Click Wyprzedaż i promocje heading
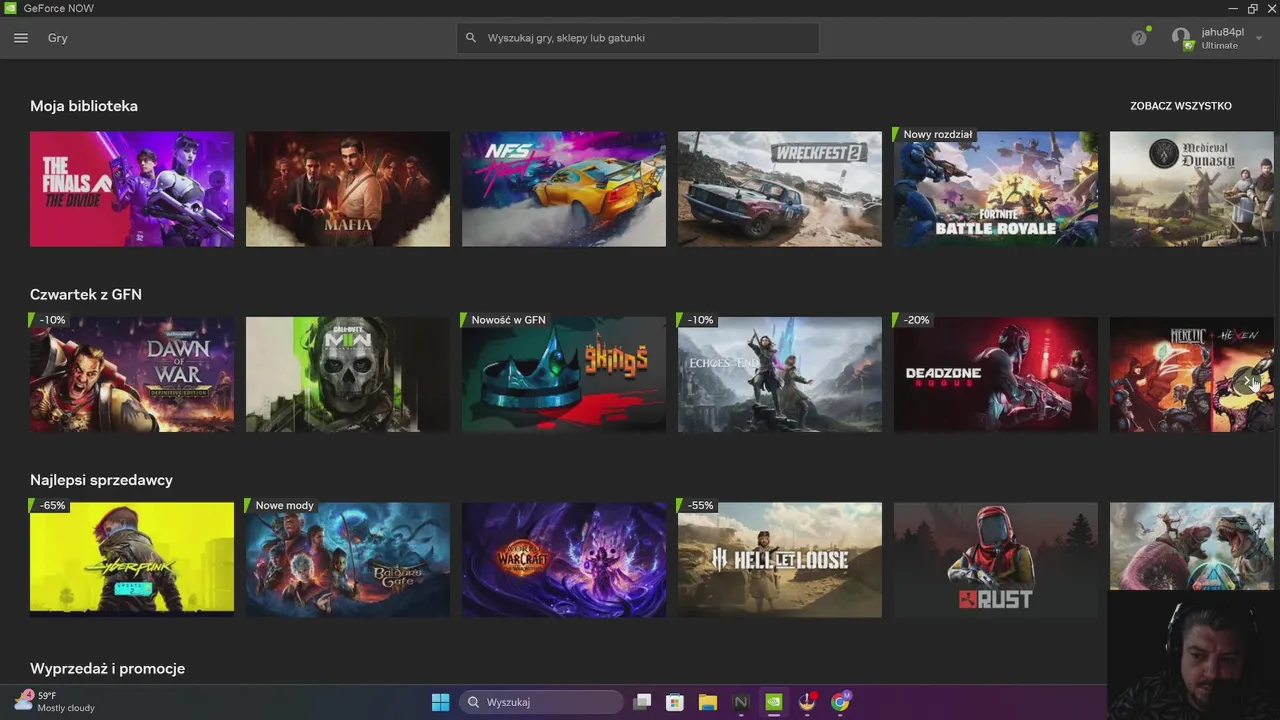The height and width of the screenshot is (720, 1280). (107, 668)
